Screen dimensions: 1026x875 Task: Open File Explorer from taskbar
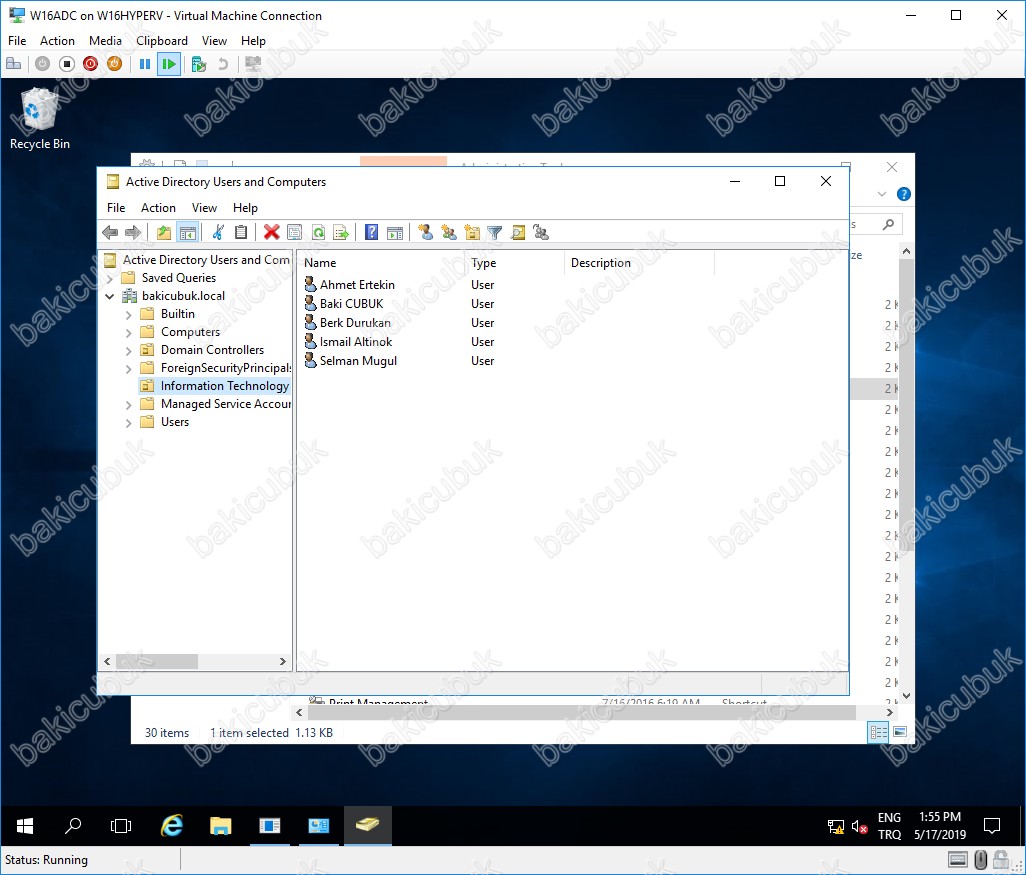pos(221,826)
